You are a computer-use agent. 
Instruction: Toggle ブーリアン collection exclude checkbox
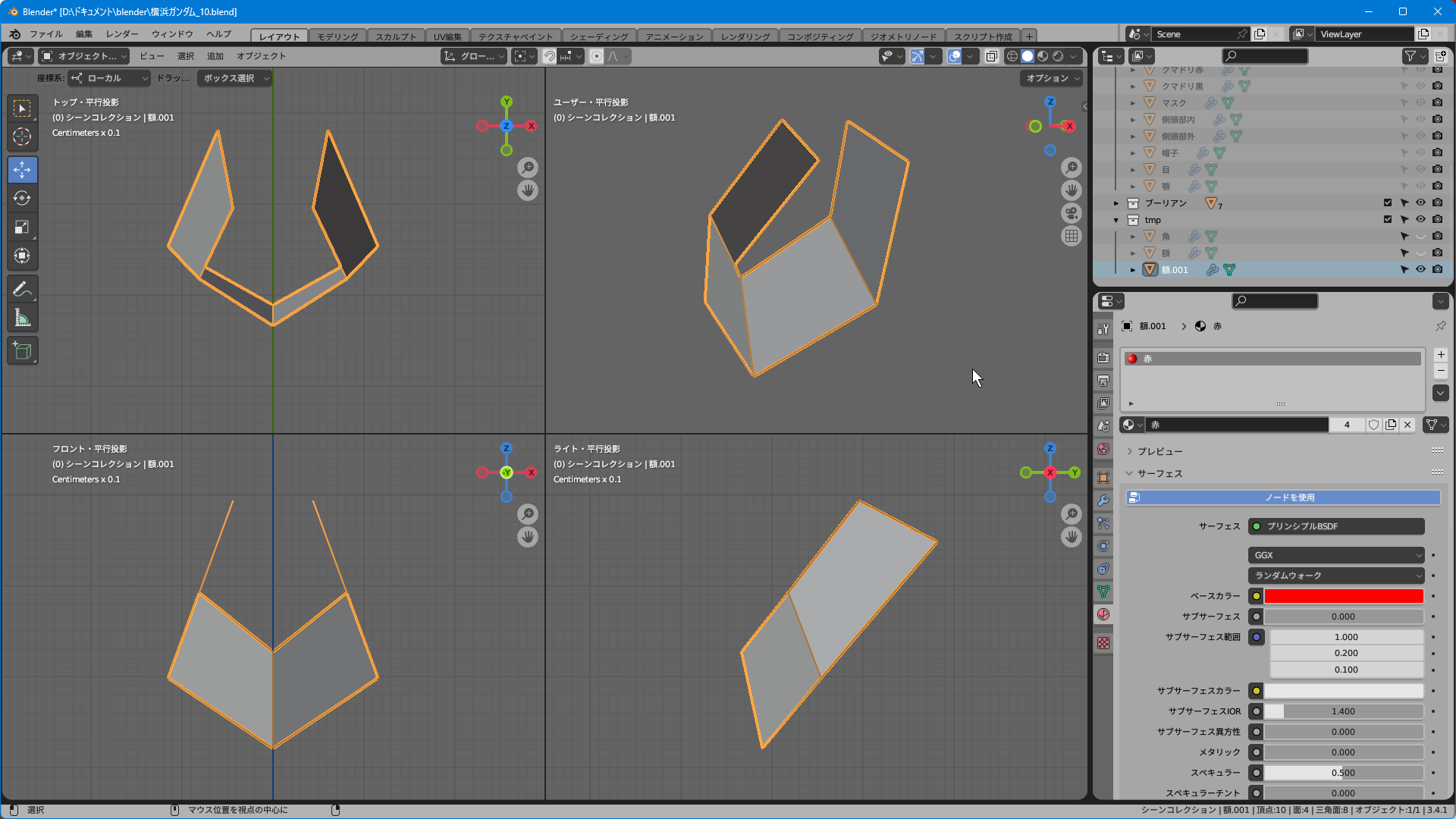coord(1388,203)
